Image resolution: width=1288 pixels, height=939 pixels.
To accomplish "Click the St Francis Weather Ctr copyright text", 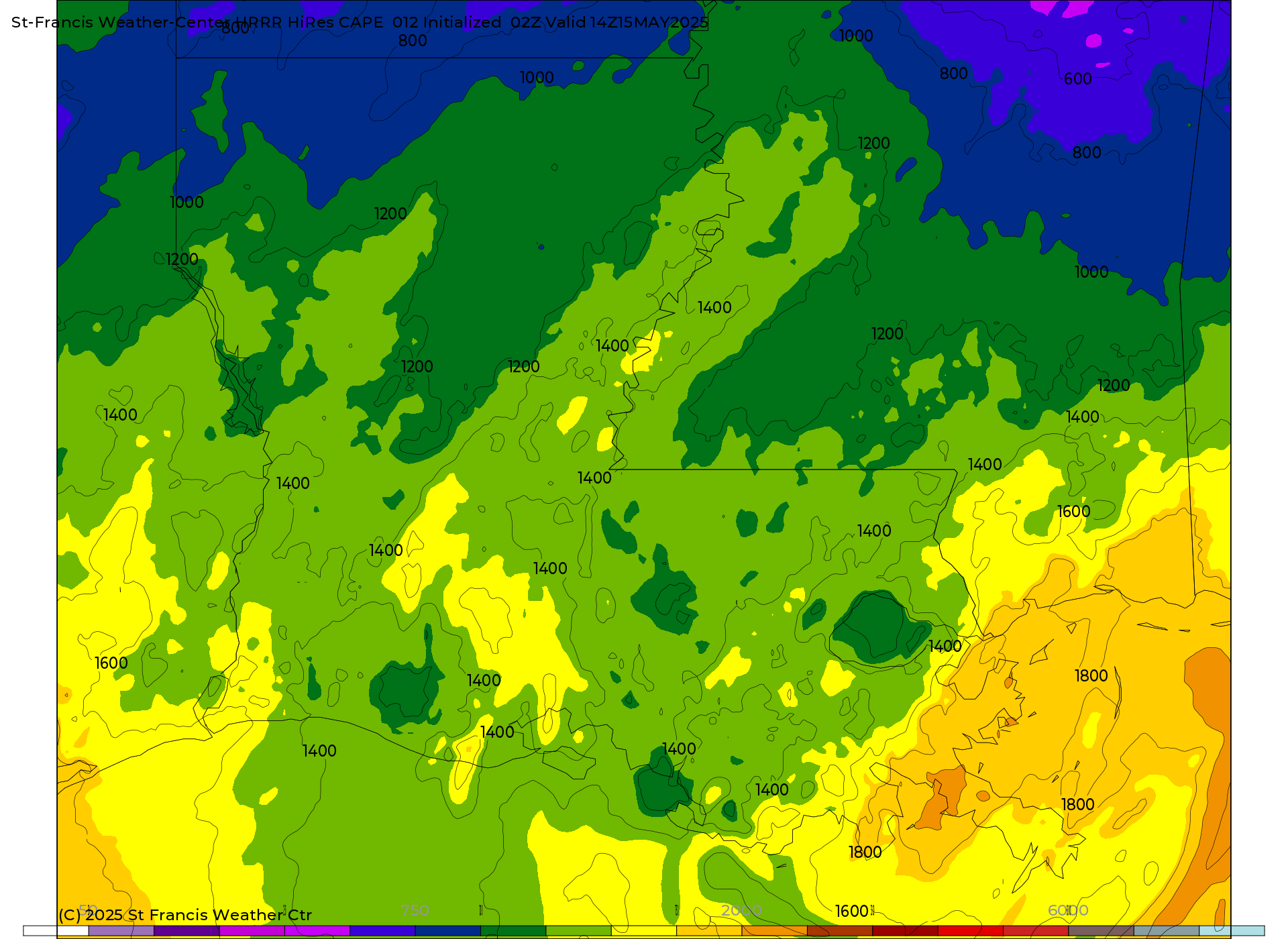I will [185, 915].
